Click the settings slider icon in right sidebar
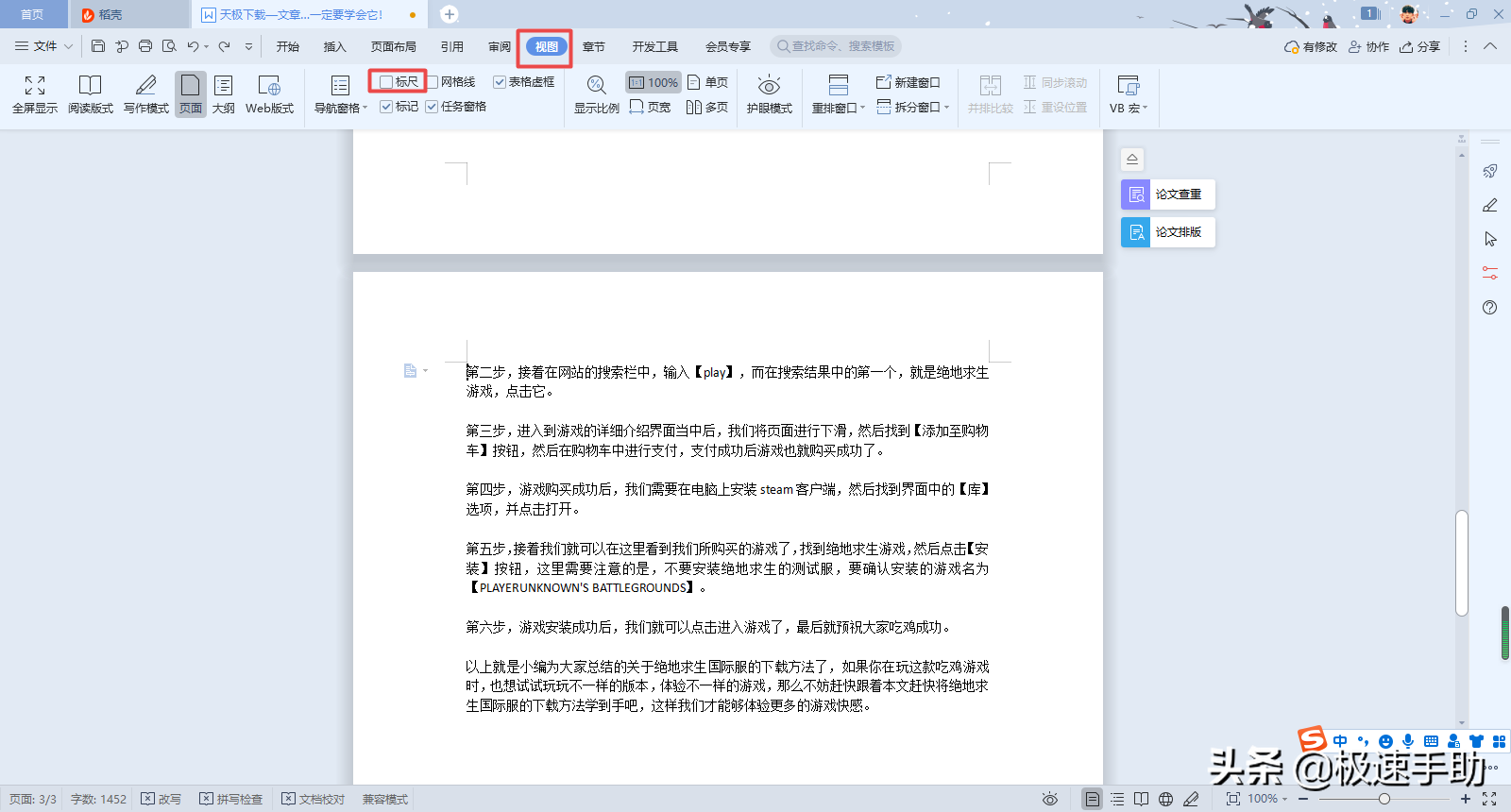 (1490, 273)
